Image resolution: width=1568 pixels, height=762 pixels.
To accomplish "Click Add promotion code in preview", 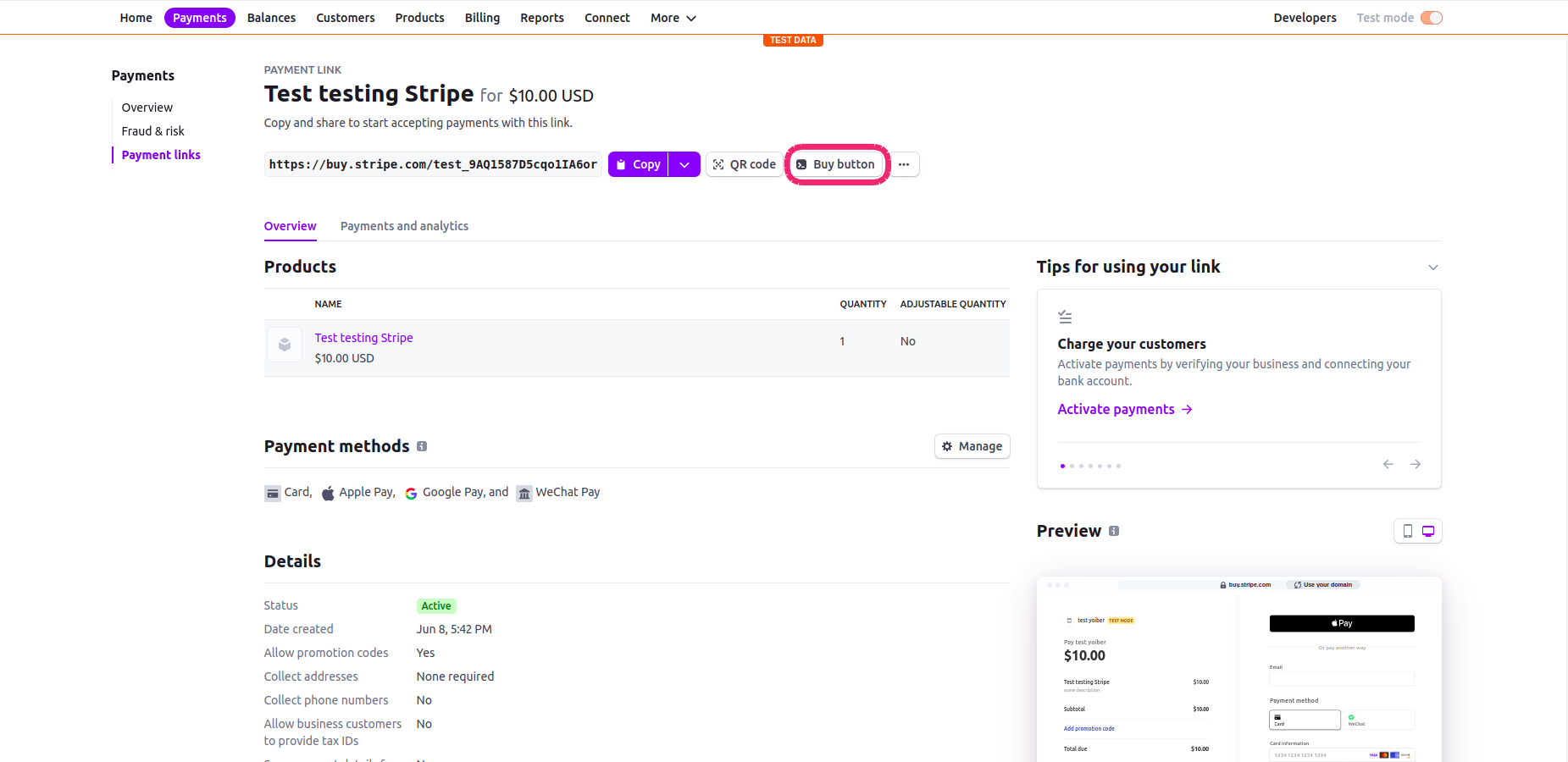I will (1089, 729).
